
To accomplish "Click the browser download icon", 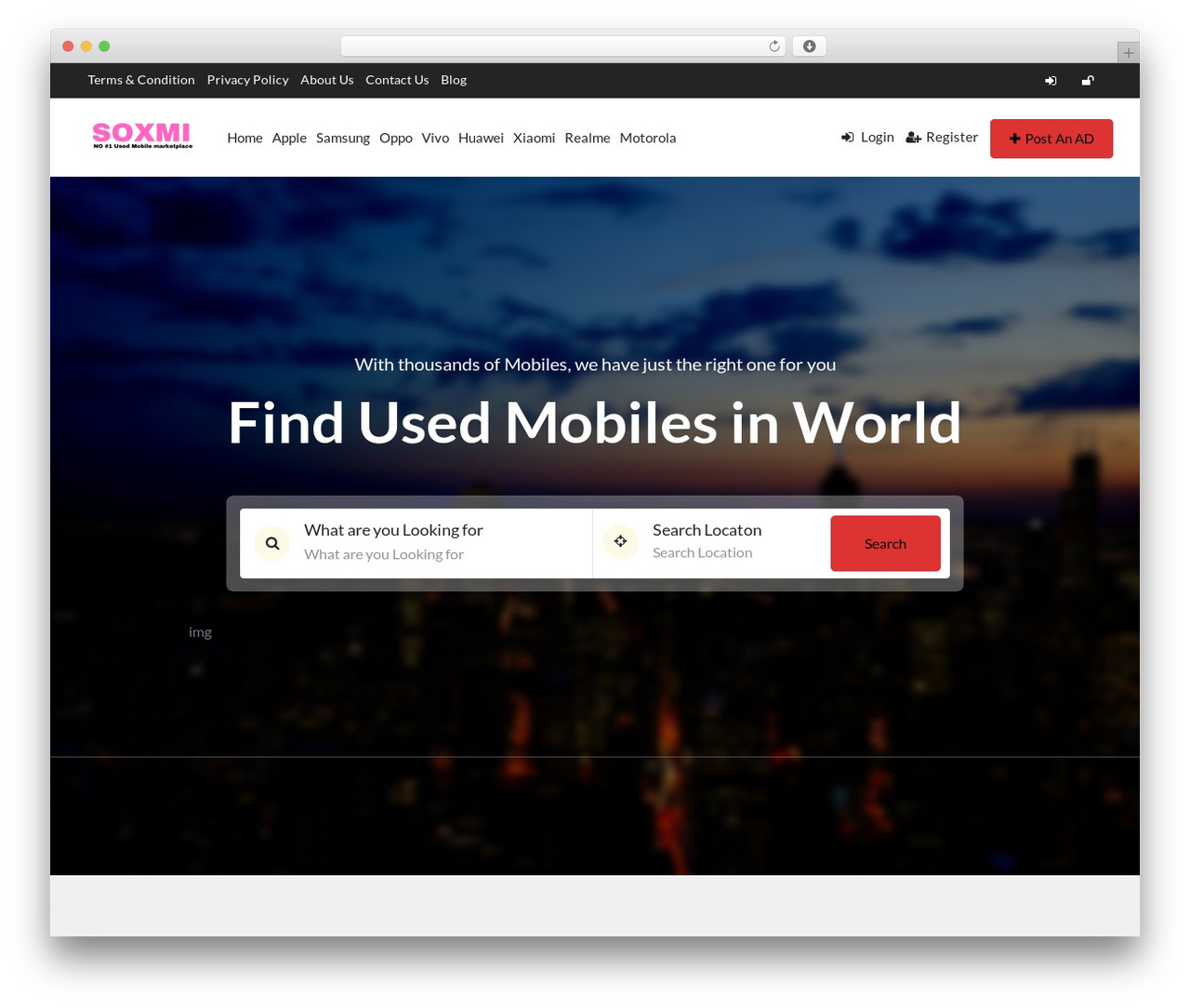I will pos(809,46).
